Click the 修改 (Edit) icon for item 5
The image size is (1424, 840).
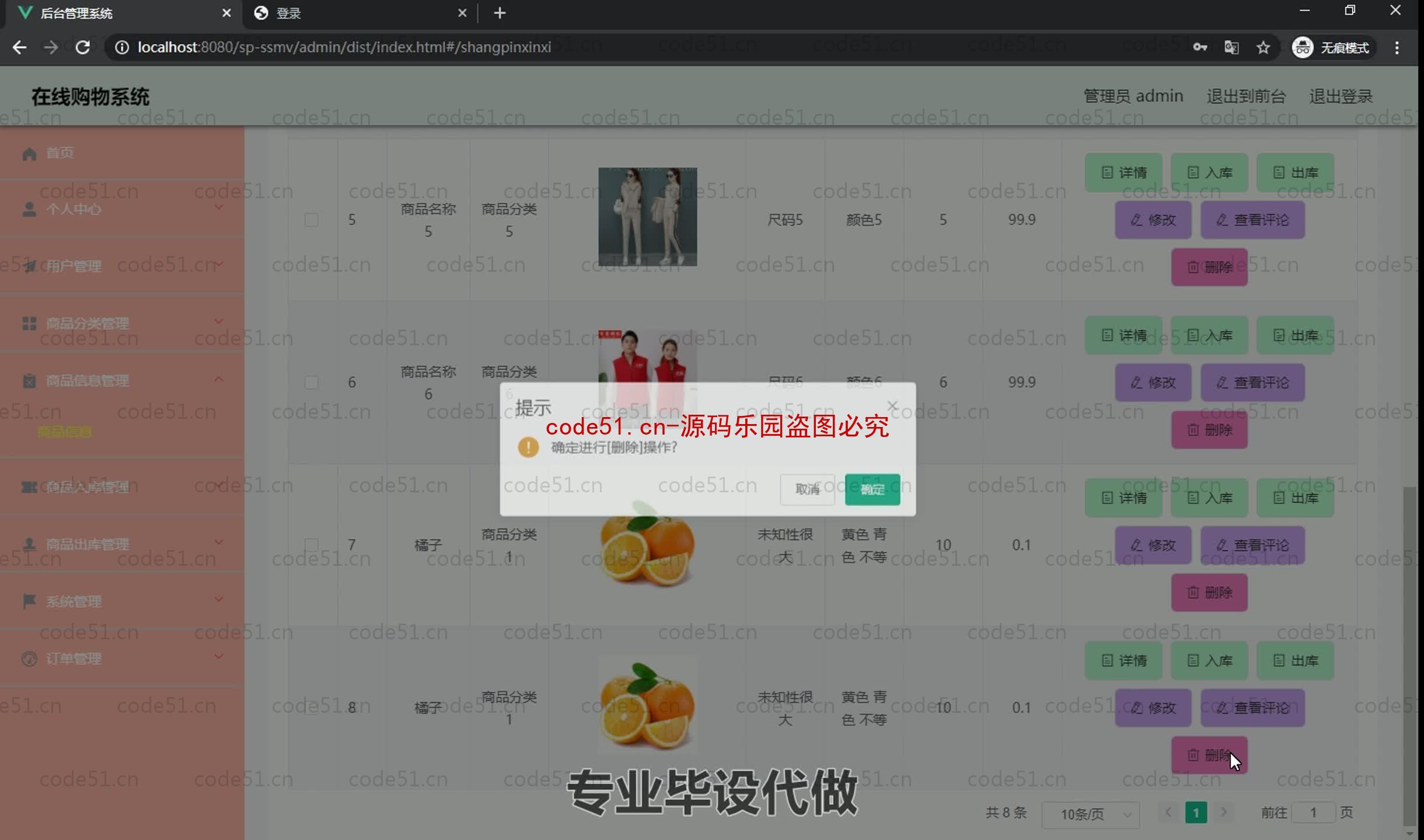[x=1153, y=219]
